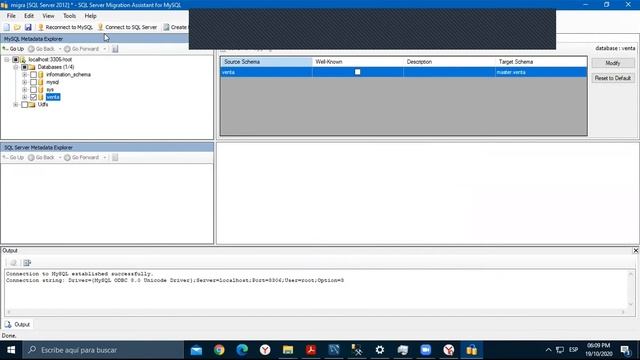Click Go Up in MySQL Metadata Explorer
The width and height of the screenshot is (640, 360).
tap(13, 49)
